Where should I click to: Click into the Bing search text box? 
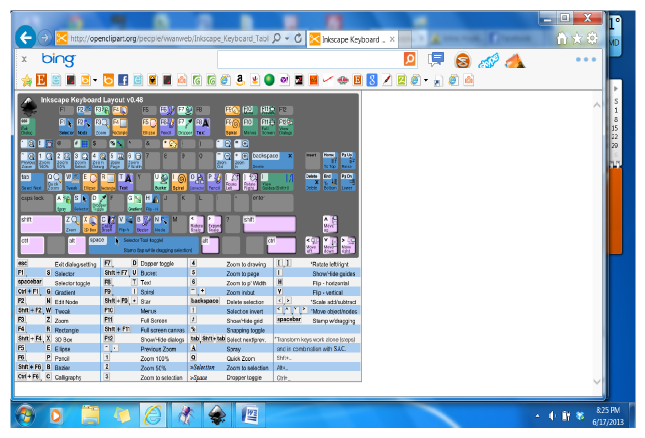point(310,60)
